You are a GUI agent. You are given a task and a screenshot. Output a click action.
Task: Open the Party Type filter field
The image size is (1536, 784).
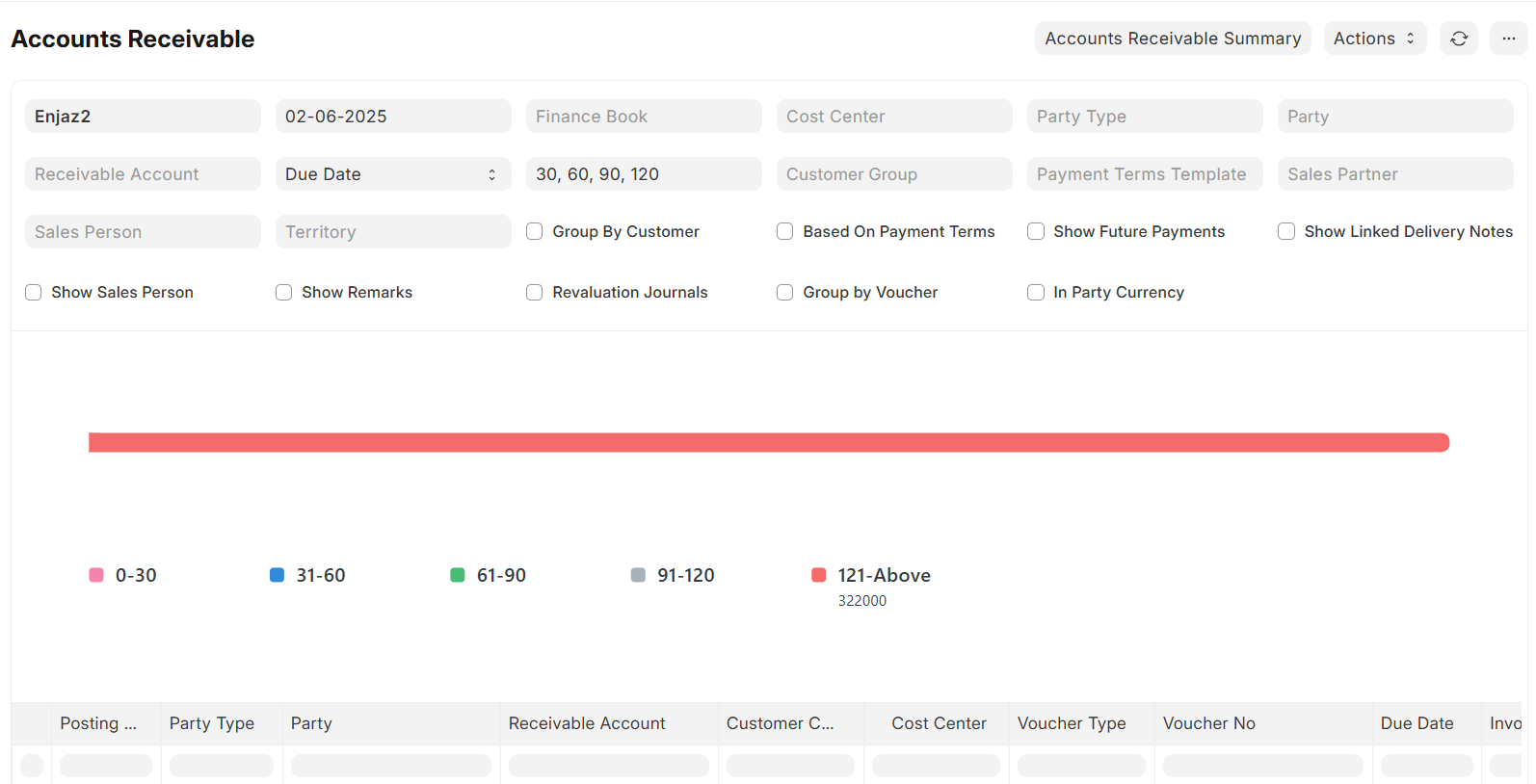[1144, 117]
